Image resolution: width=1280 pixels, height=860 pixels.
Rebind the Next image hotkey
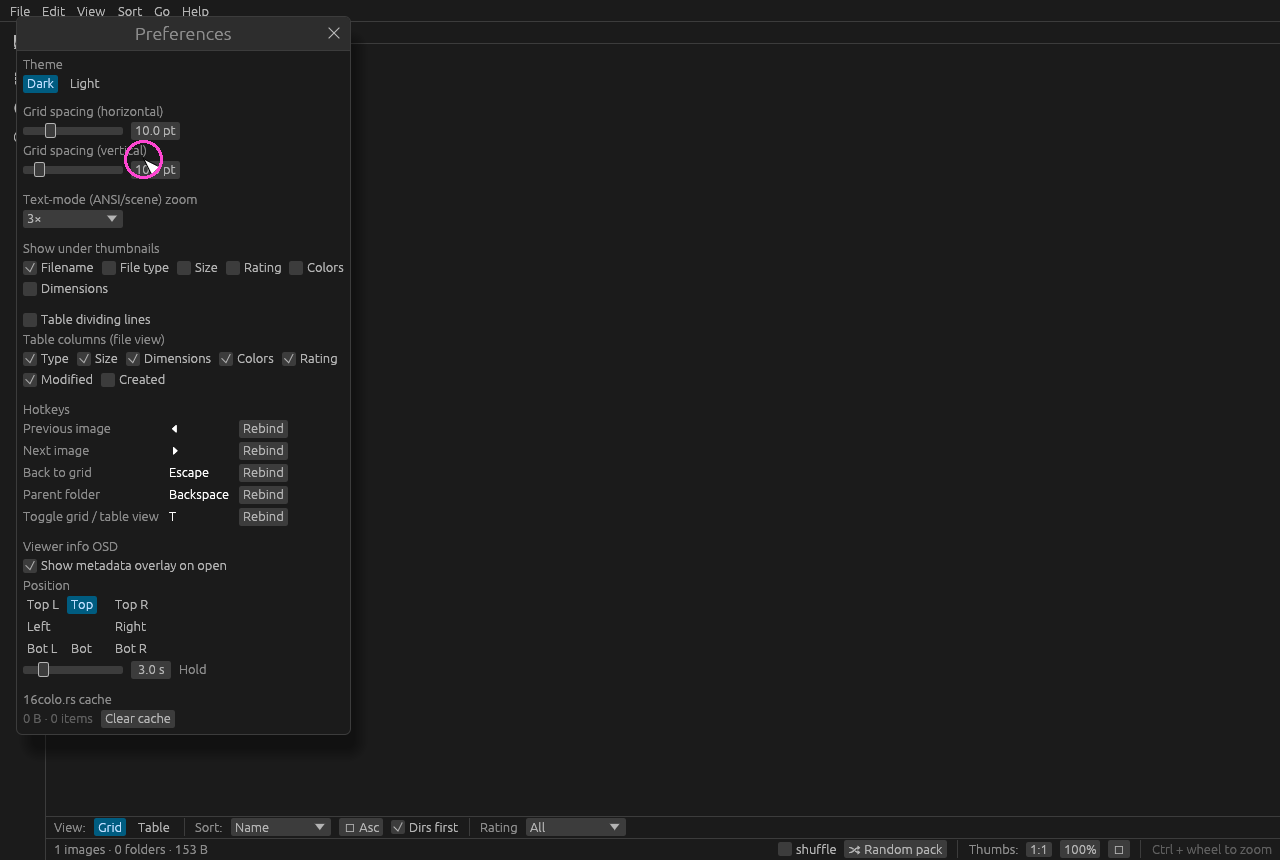point(263,451)
